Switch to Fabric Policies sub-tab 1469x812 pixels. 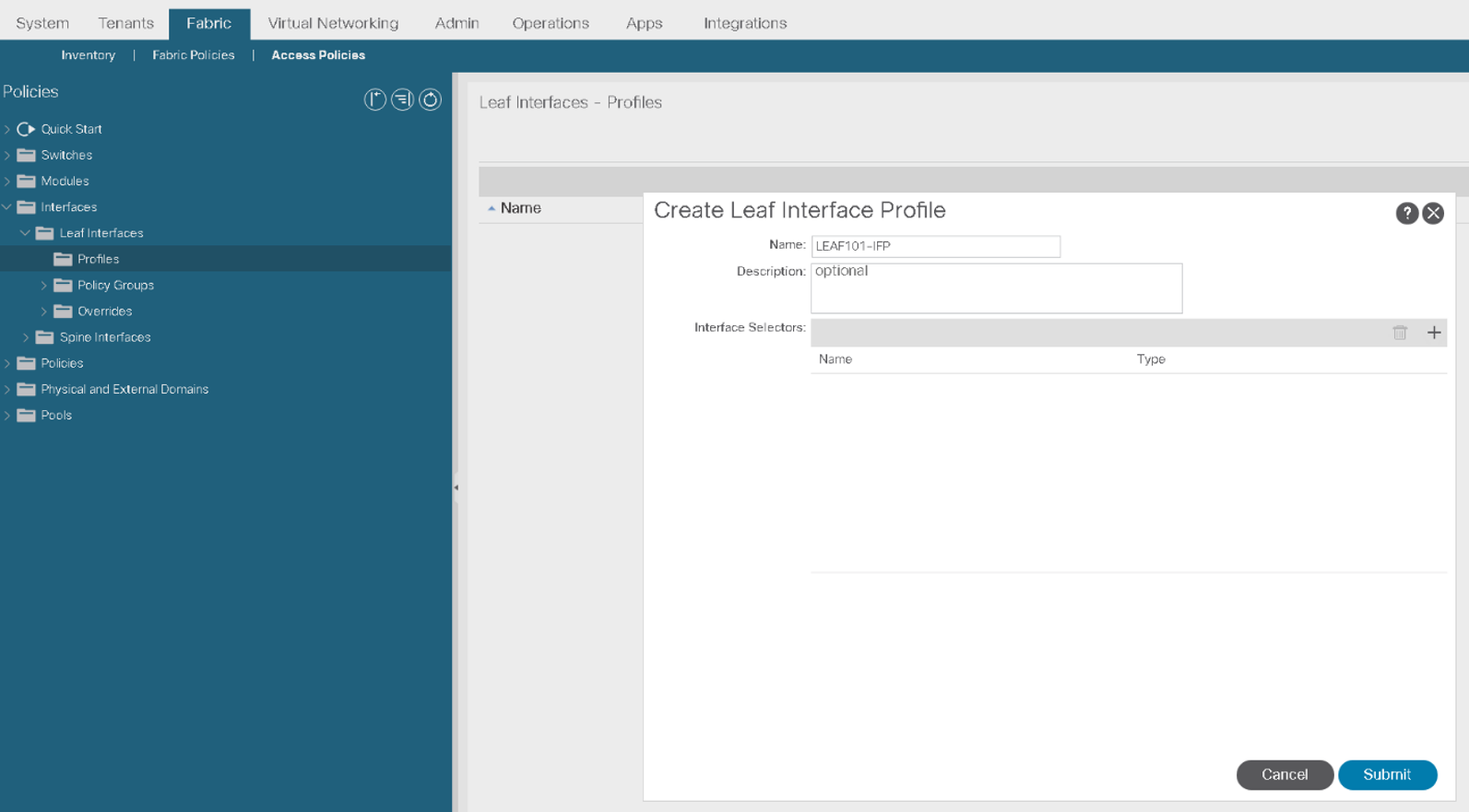193,55
